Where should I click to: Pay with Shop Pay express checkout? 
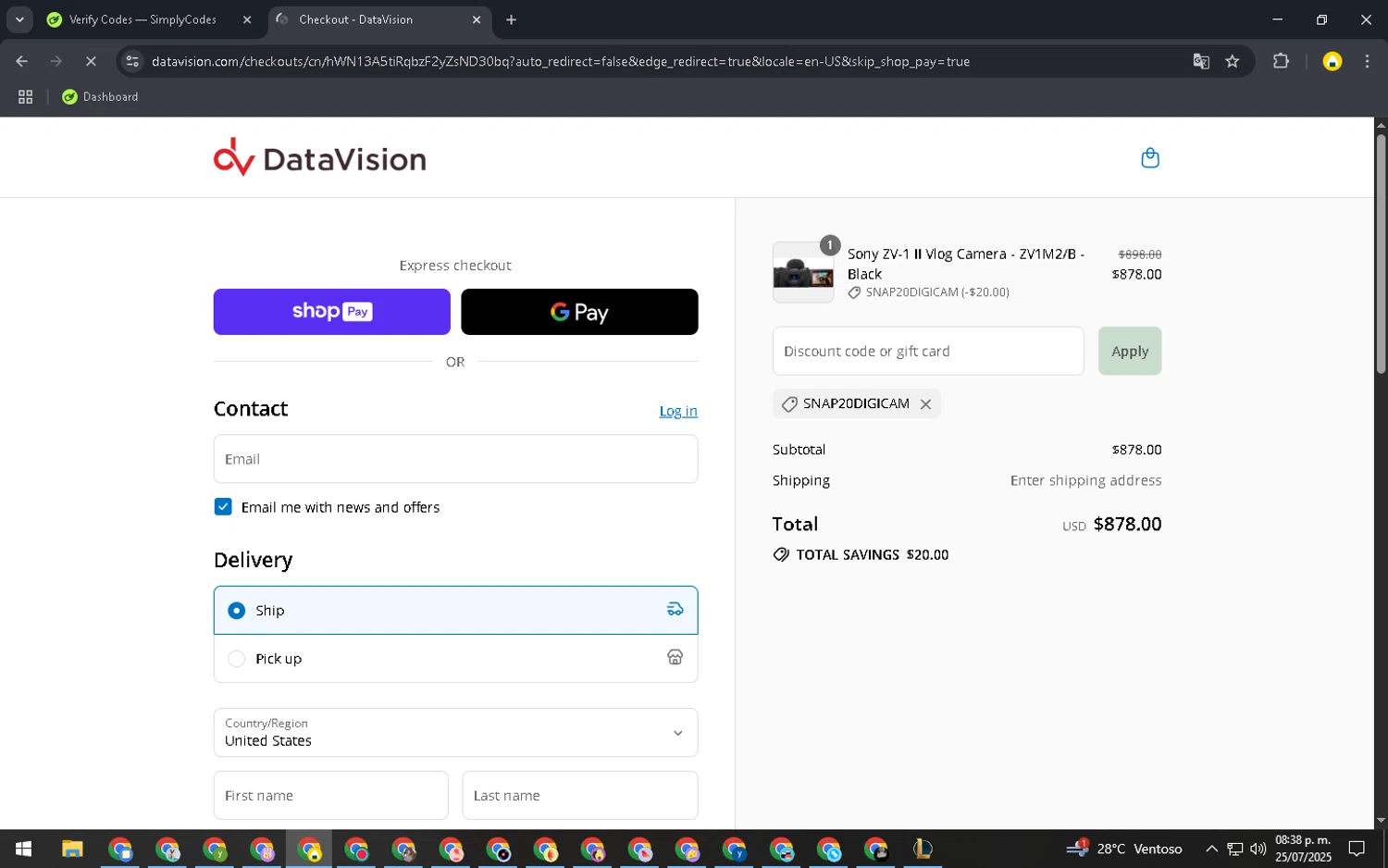(x=331, y=312)
